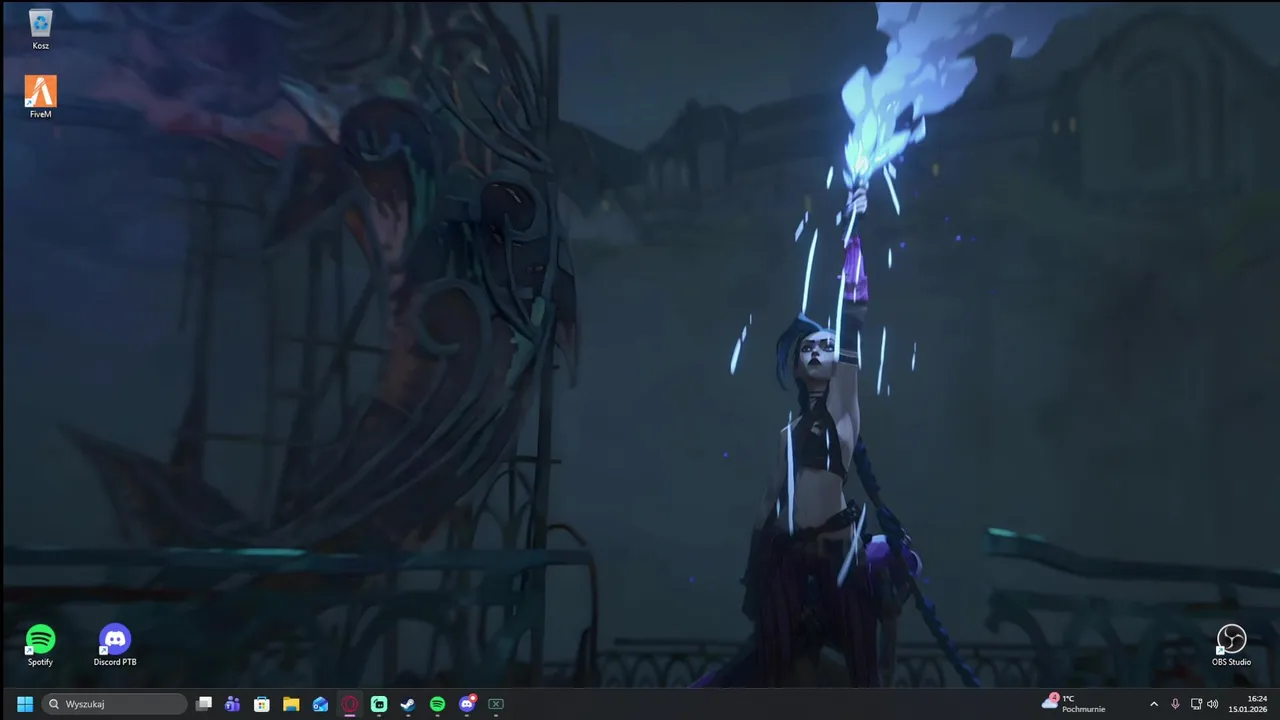Open Discord from the taskbar

coord(467,704)
